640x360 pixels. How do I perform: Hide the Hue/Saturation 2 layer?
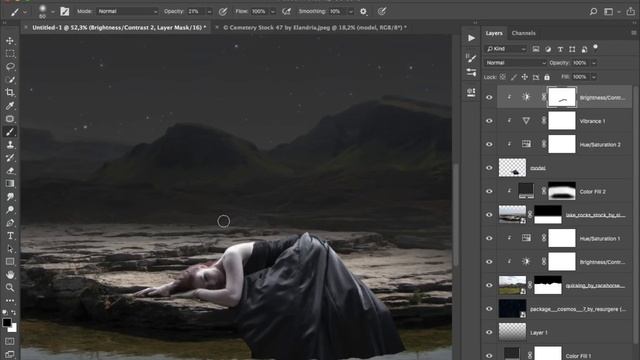pyautogui.click(x=489, y=144)
